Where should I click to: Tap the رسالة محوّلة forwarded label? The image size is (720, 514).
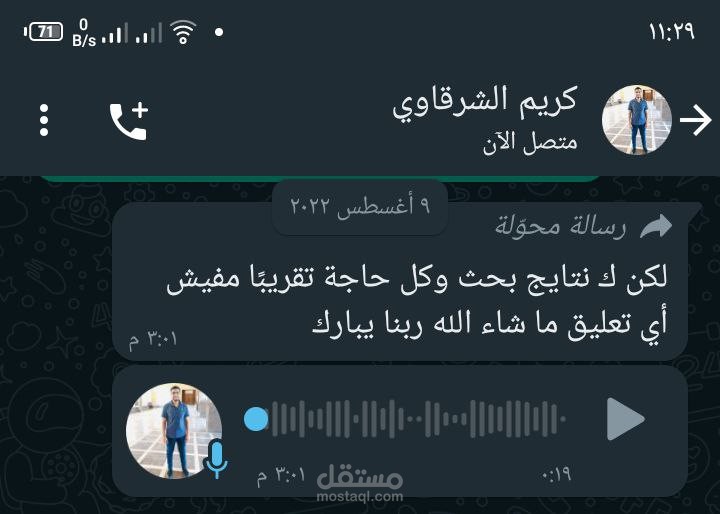coord(560,226)
